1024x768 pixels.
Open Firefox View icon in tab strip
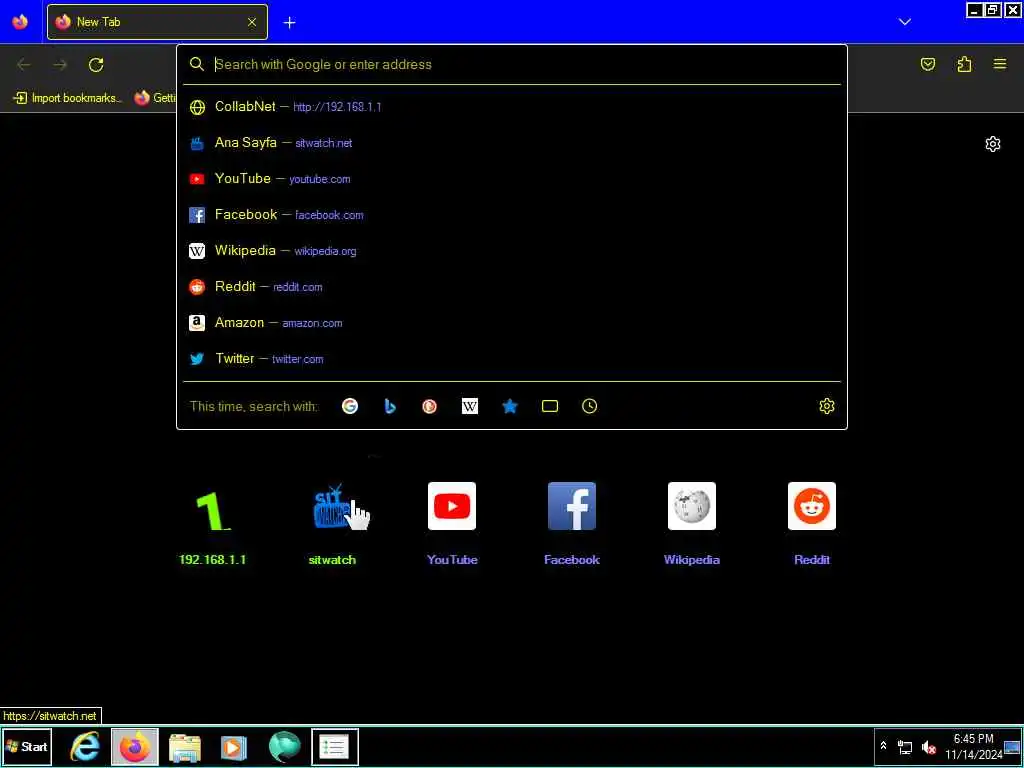[x=20, y=22]
